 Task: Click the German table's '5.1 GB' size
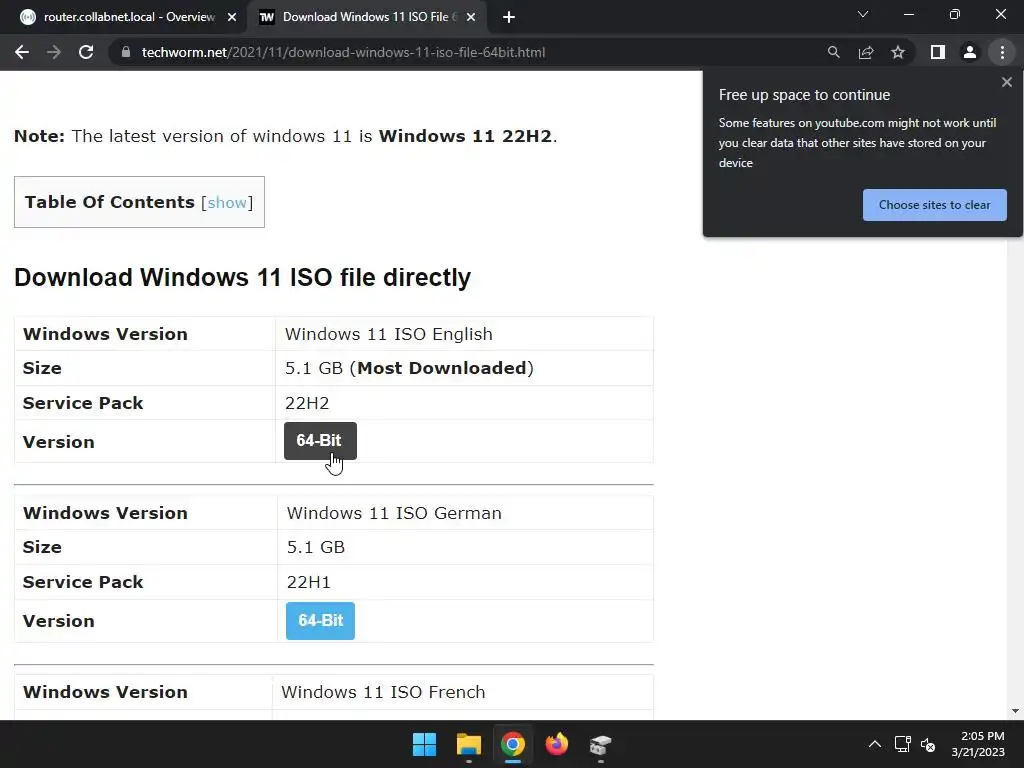point(315,547)
